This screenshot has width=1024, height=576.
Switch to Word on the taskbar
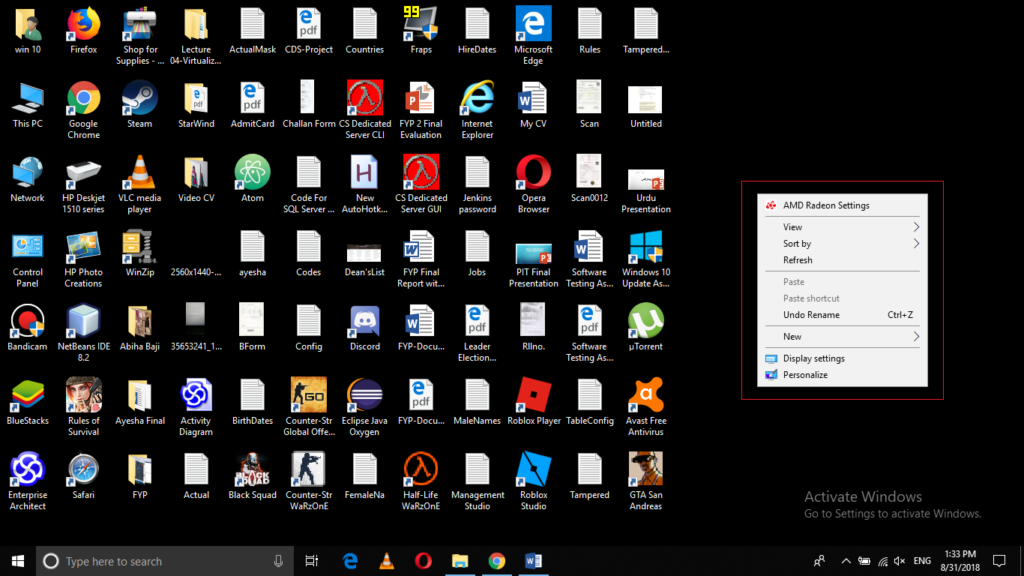(533, 561)
